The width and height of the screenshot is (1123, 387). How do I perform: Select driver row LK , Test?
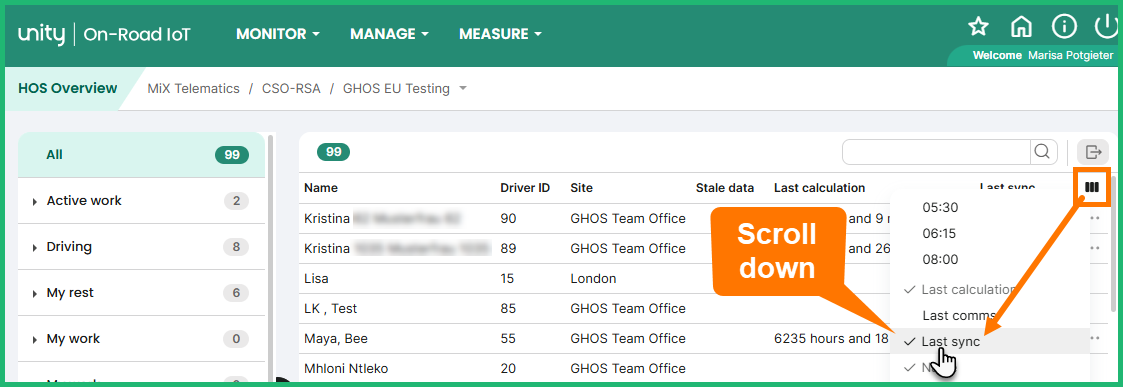pos(594,308)
